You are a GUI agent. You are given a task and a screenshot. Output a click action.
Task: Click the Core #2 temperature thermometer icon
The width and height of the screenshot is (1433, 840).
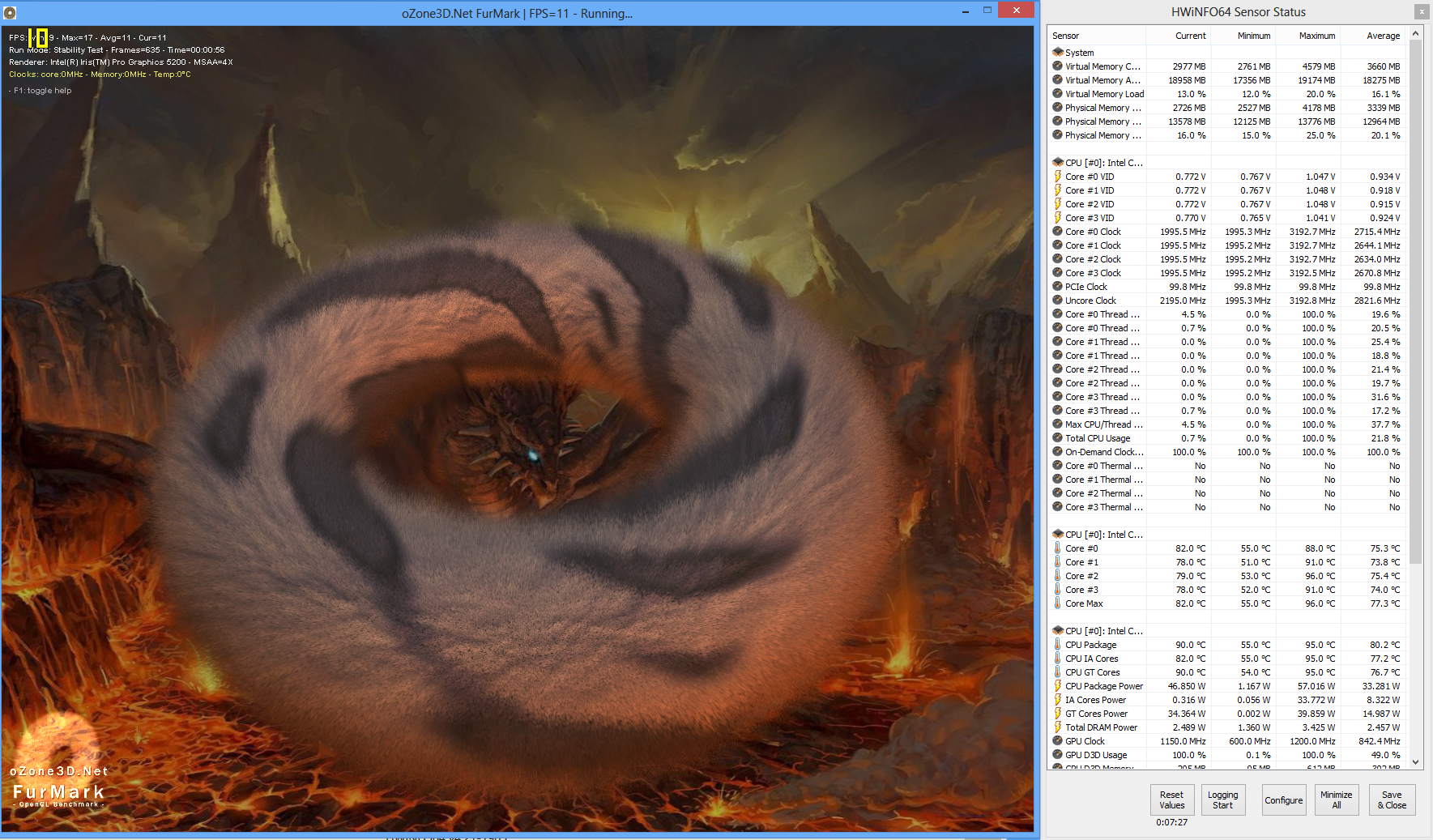point(1057,575)
